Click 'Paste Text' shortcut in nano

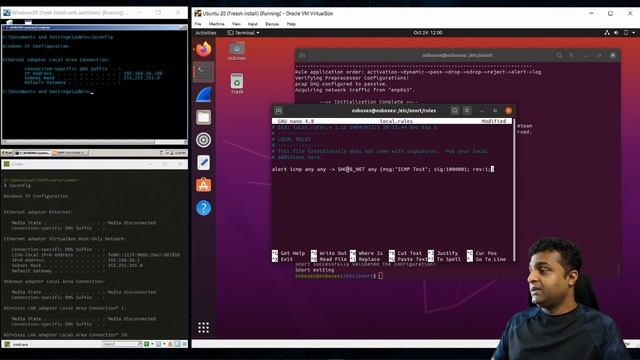408,259
